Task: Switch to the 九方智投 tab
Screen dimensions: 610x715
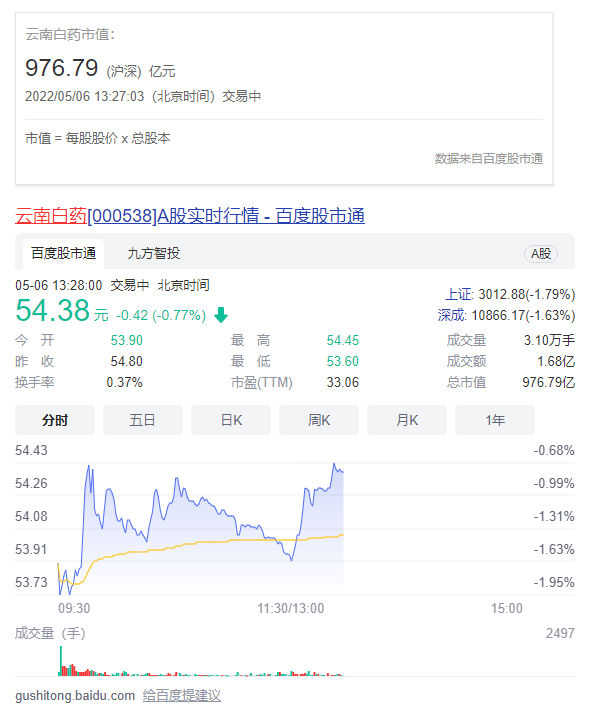Action: click(x=154, y=253)
